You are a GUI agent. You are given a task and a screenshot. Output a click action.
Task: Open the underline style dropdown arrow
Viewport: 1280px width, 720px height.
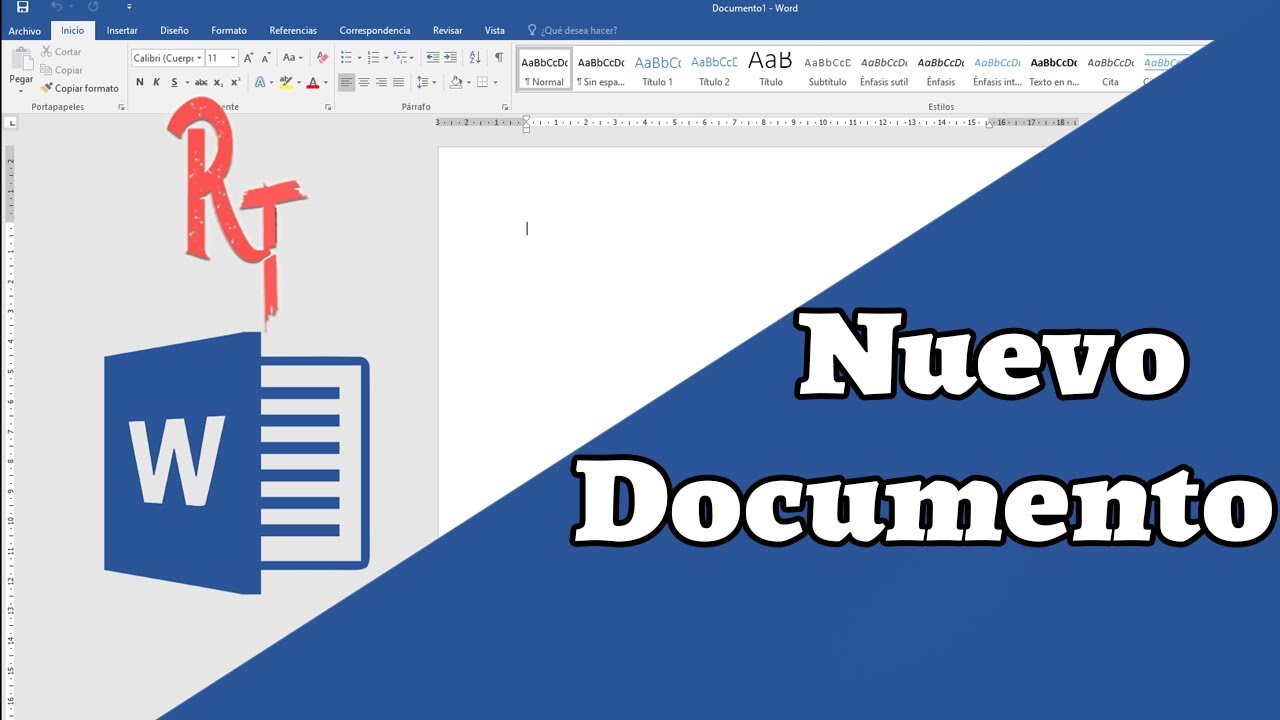[187, 82]
